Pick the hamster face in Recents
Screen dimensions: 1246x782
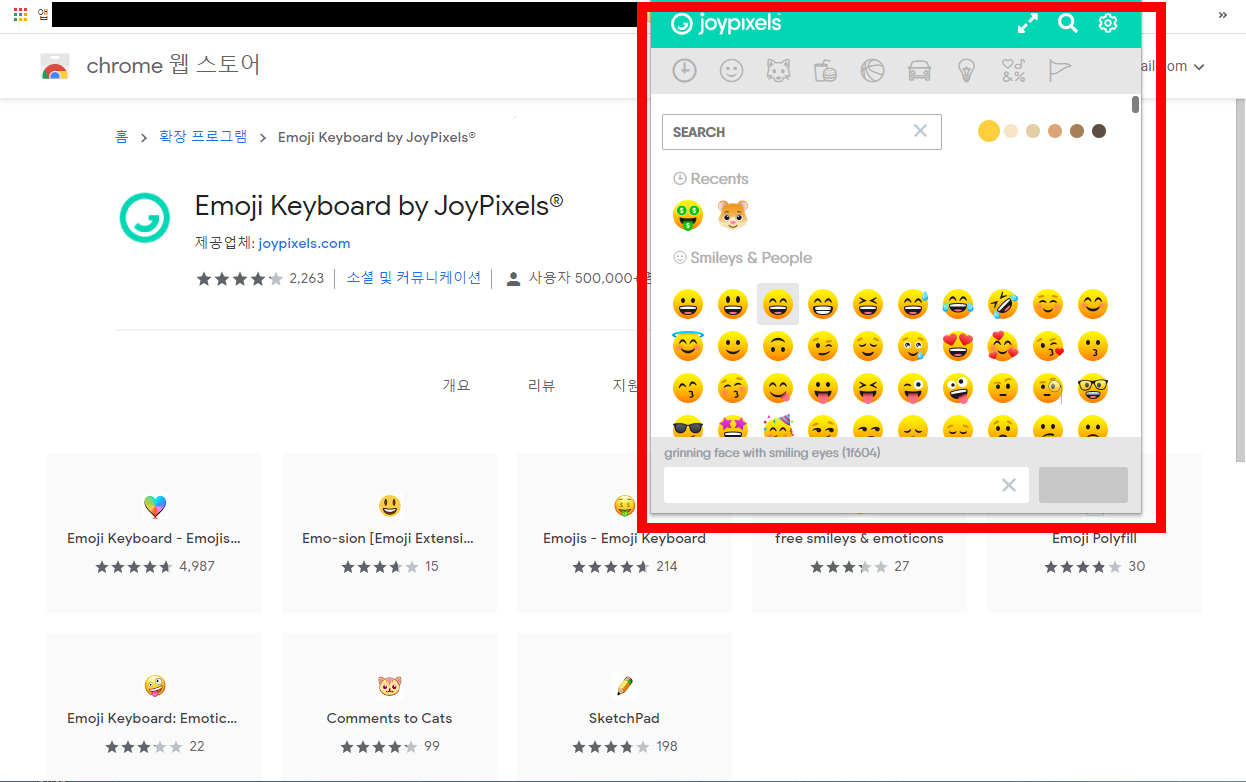click(733, 215)
